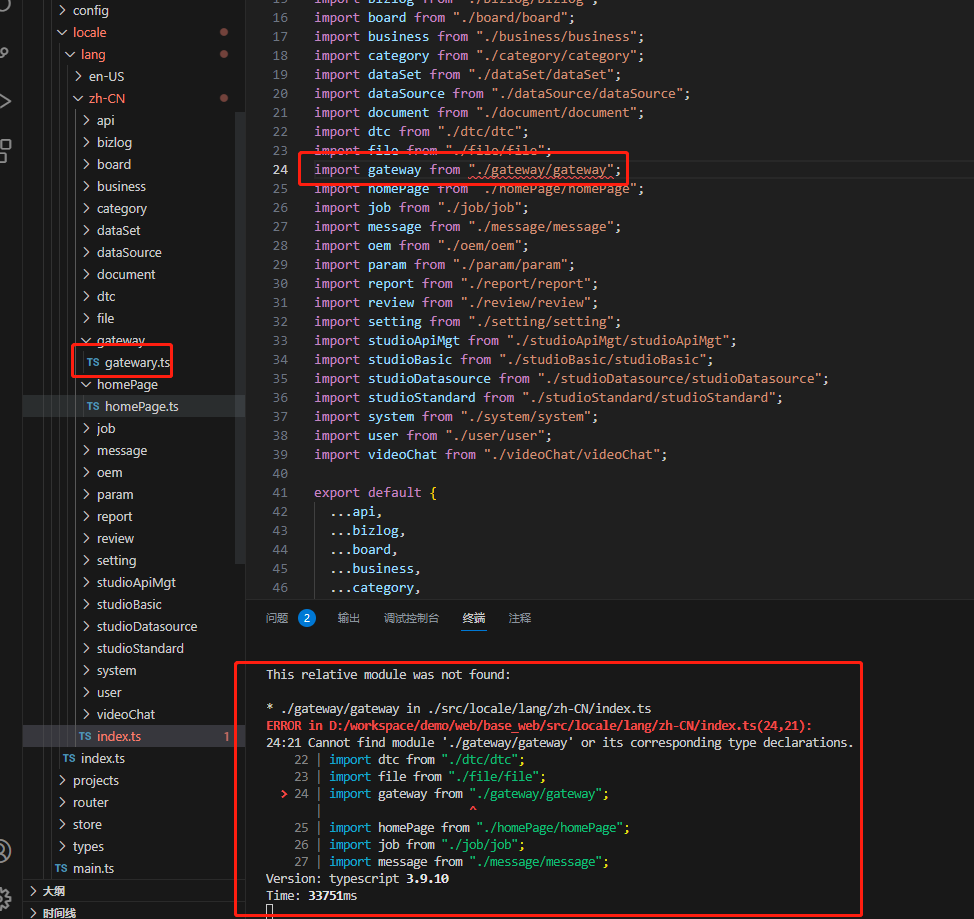Expand the dataSource folder

click(x=129, y=252)
